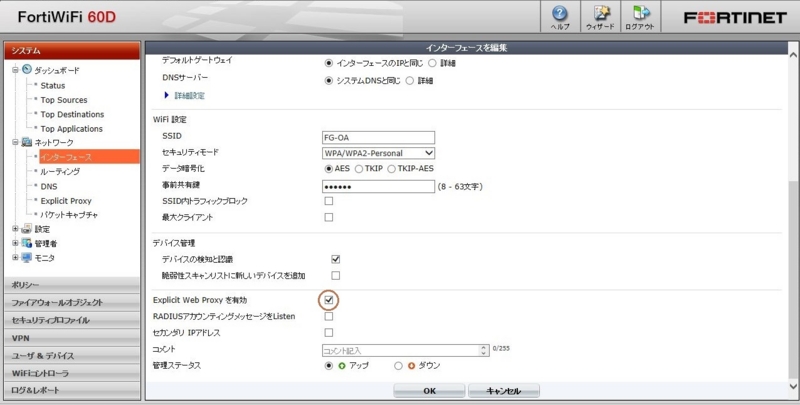800x405 pixels.
Task: Enable RADIUS accounting Listen checkbox
Action: pos(329,316)
